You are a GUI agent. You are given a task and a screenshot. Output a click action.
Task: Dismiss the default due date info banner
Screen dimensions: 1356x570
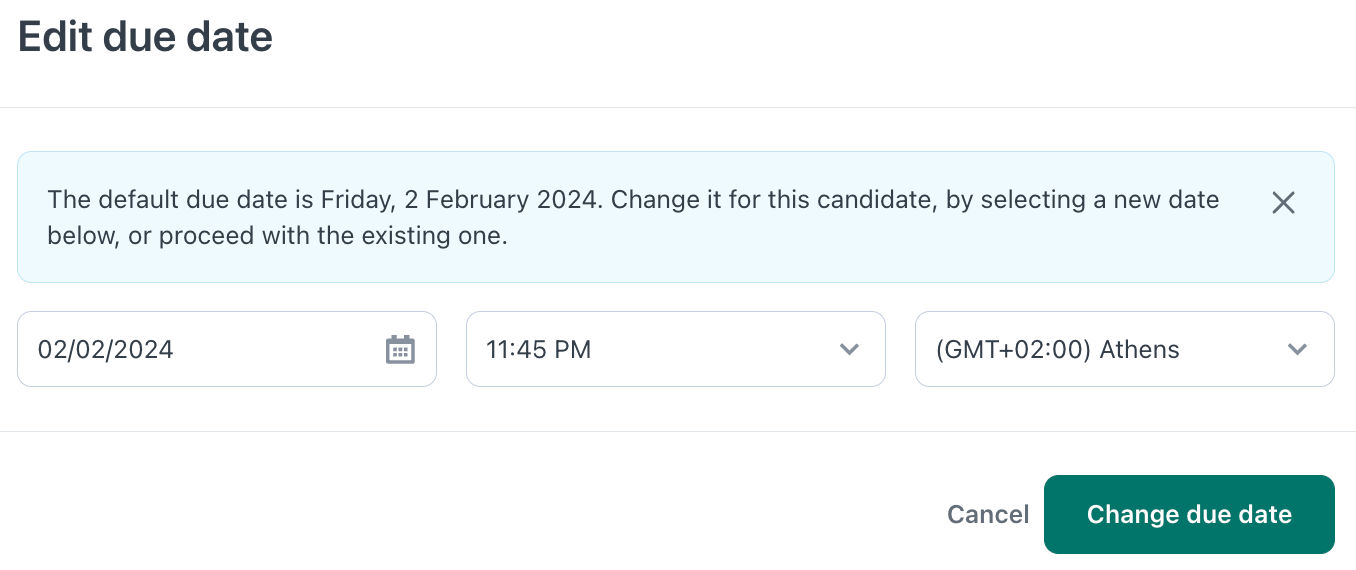click(x=1283, y=203)
